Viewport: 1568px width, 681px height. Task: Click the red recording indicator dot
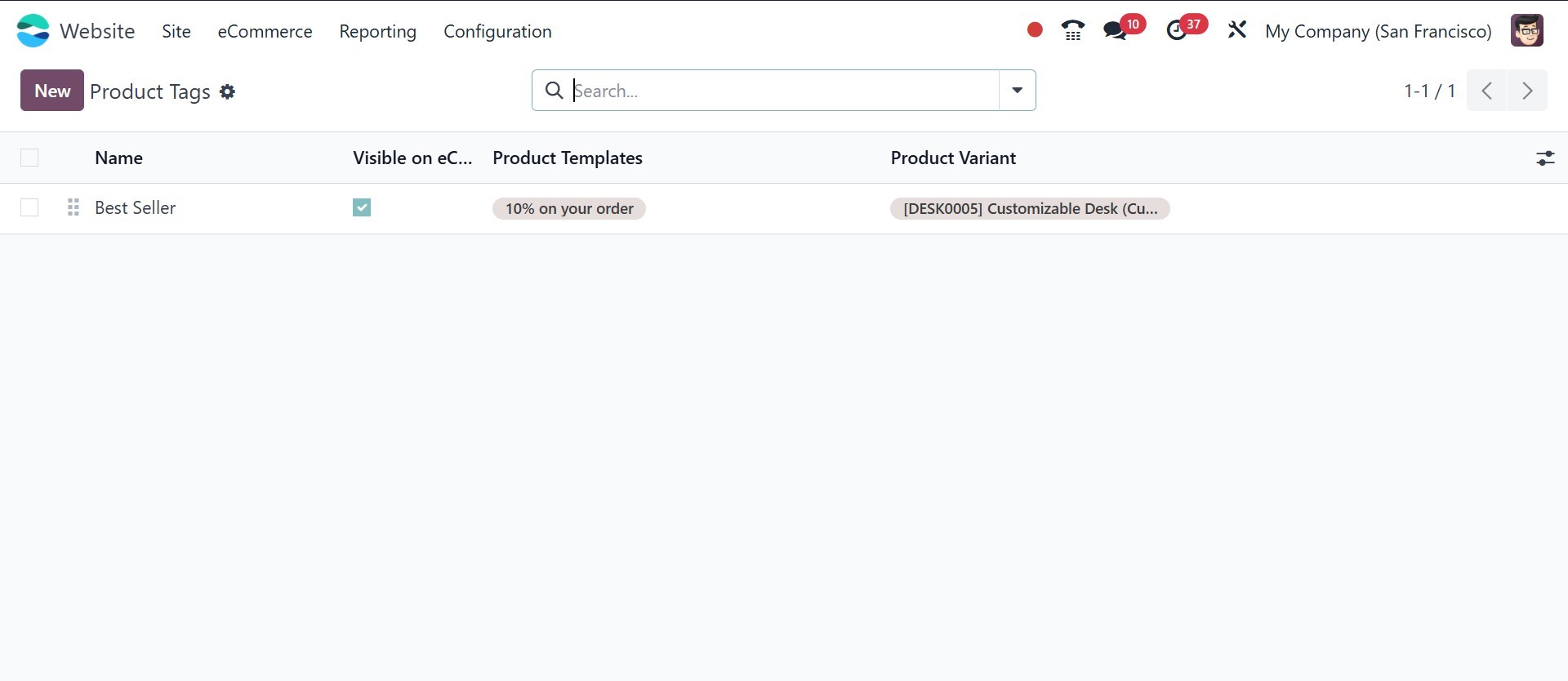pos(1035,30)
